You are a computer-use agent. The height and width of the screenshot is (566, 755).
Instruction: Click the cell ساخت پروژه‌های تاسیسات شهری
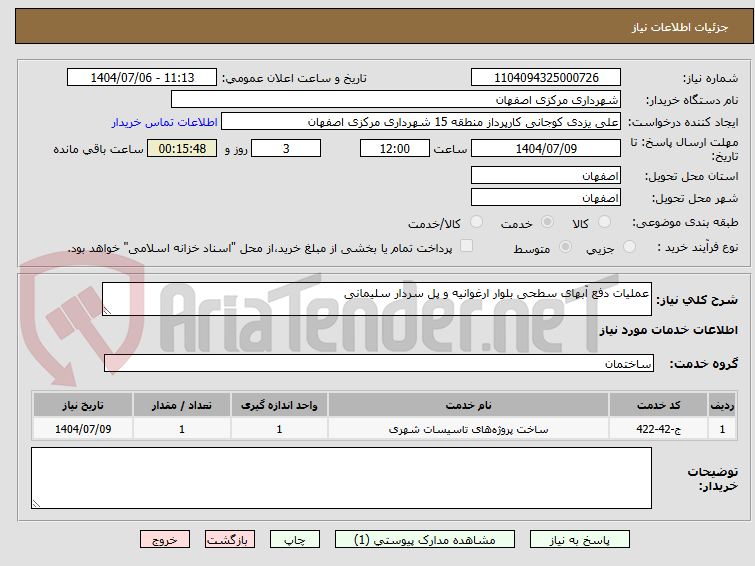click(x=469, y=429)
